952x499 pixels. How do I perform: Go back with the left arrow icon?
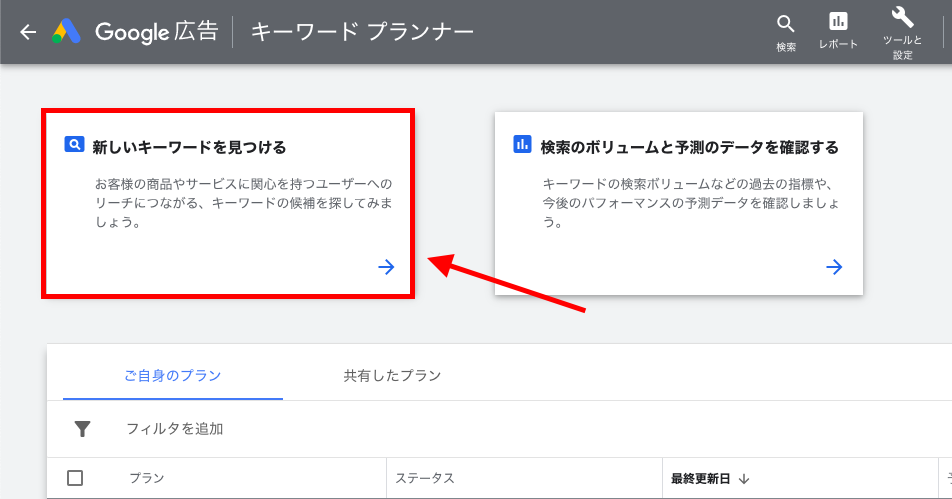(x=28, y=32)
